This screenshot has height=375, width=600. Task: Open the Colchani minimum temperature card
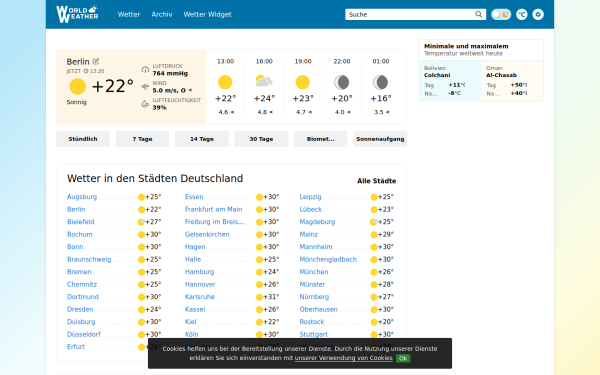click(x=450, y=81)
